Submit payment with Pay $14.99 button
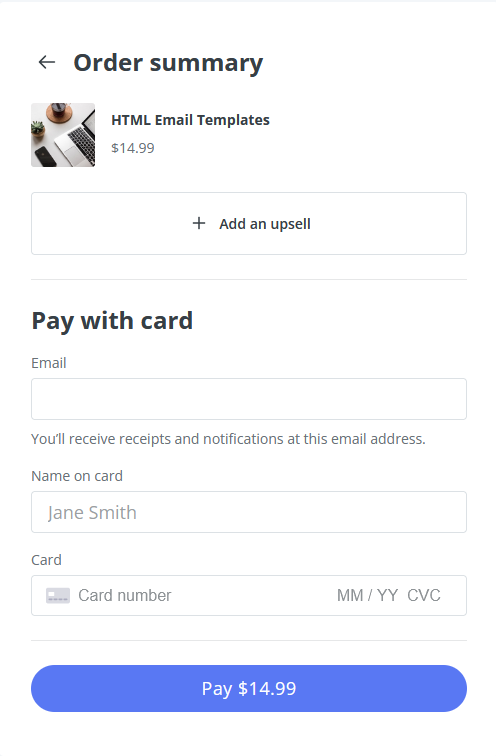The height and width of the screenshot is (756, 496). tap(249, 688)
